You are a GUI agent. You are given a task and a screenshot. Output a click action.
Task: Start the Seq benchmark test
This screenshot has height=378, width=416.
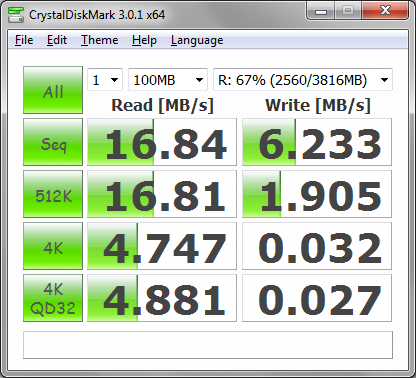click(53, 142)
